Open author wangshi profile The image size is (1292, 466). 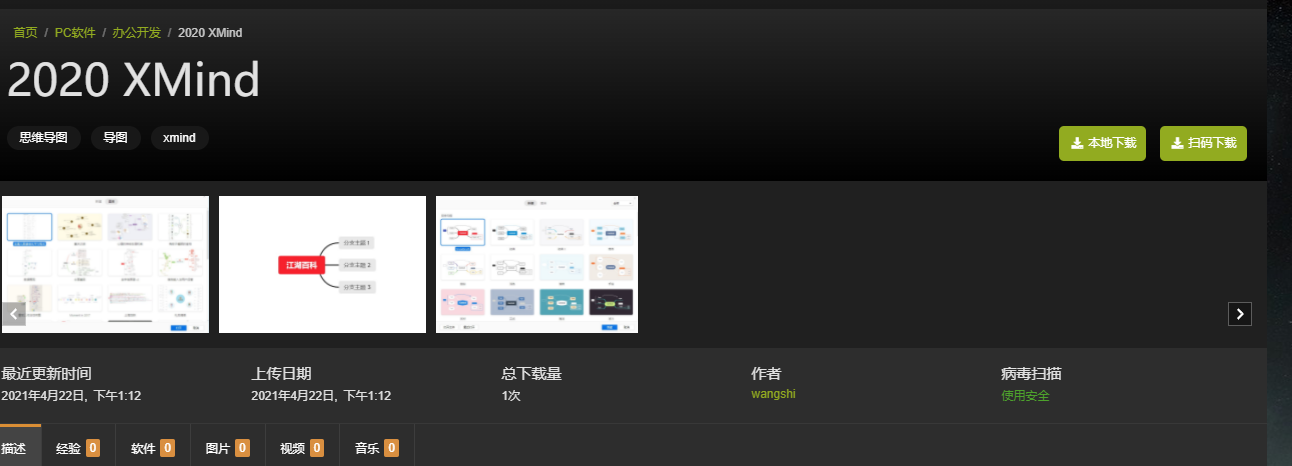click(773, 394)
